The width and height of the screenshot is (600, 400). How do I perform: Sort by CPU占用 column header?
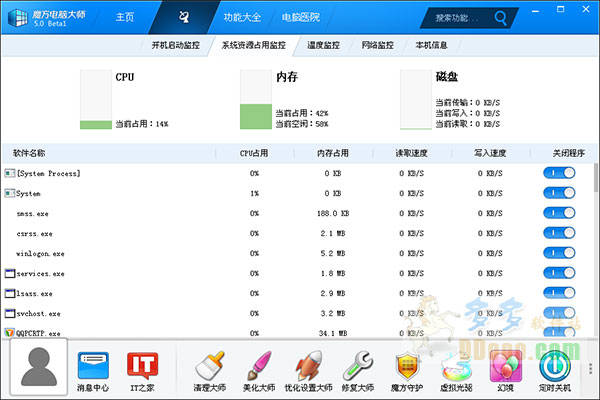click(x=254, y=153)
